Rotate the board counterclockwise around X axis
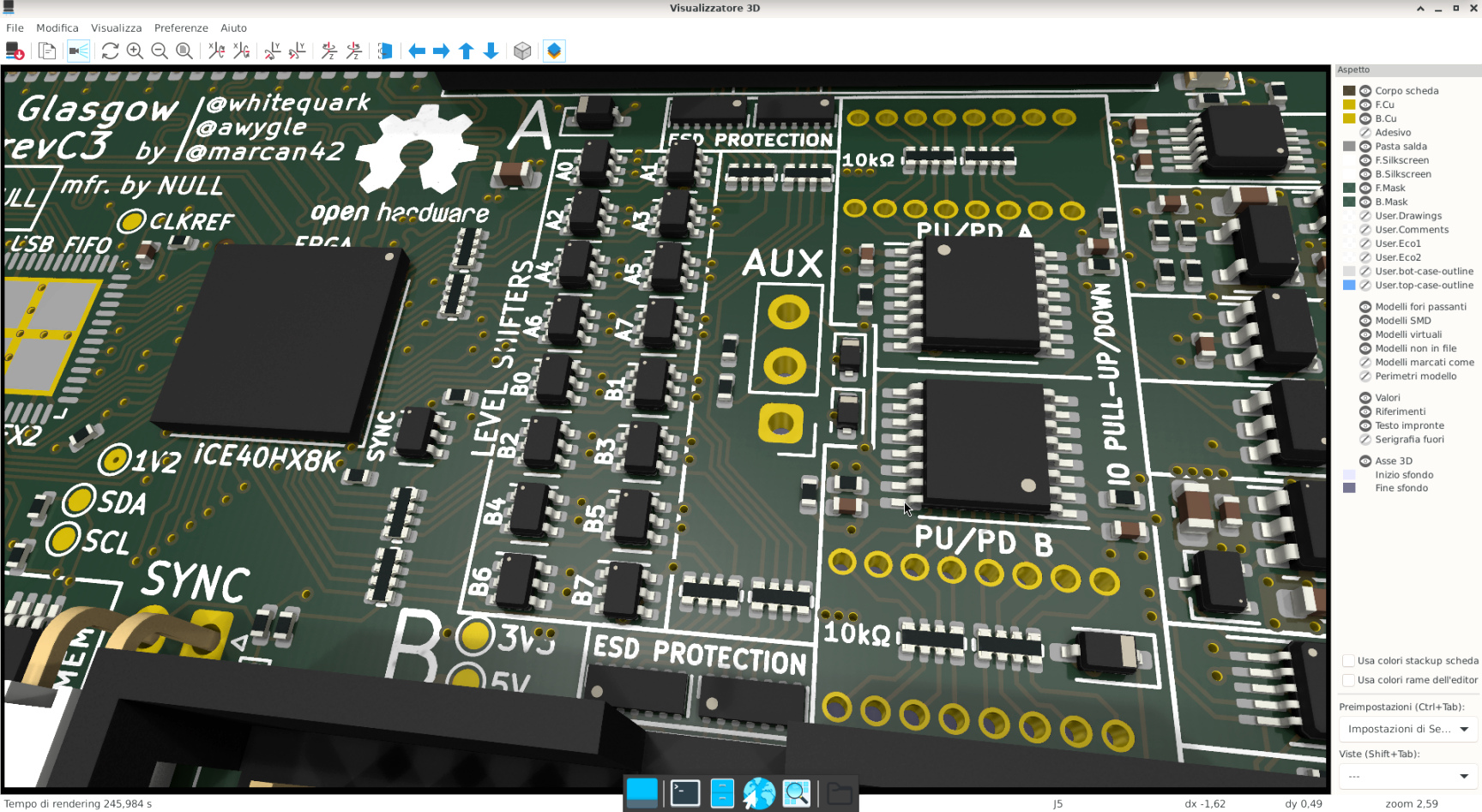1482x812 pixels. (x=242, y=51)
